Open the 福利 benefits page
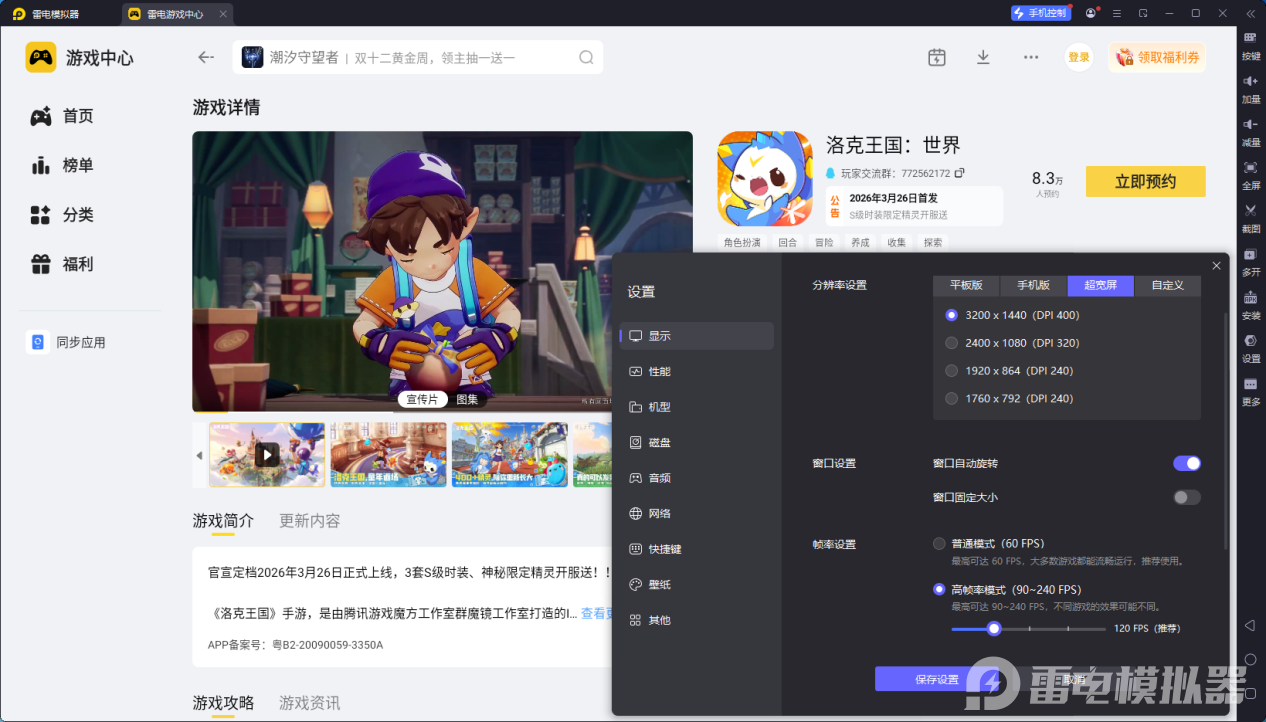Screen dimensions: 1266x722 pos(62,264)
